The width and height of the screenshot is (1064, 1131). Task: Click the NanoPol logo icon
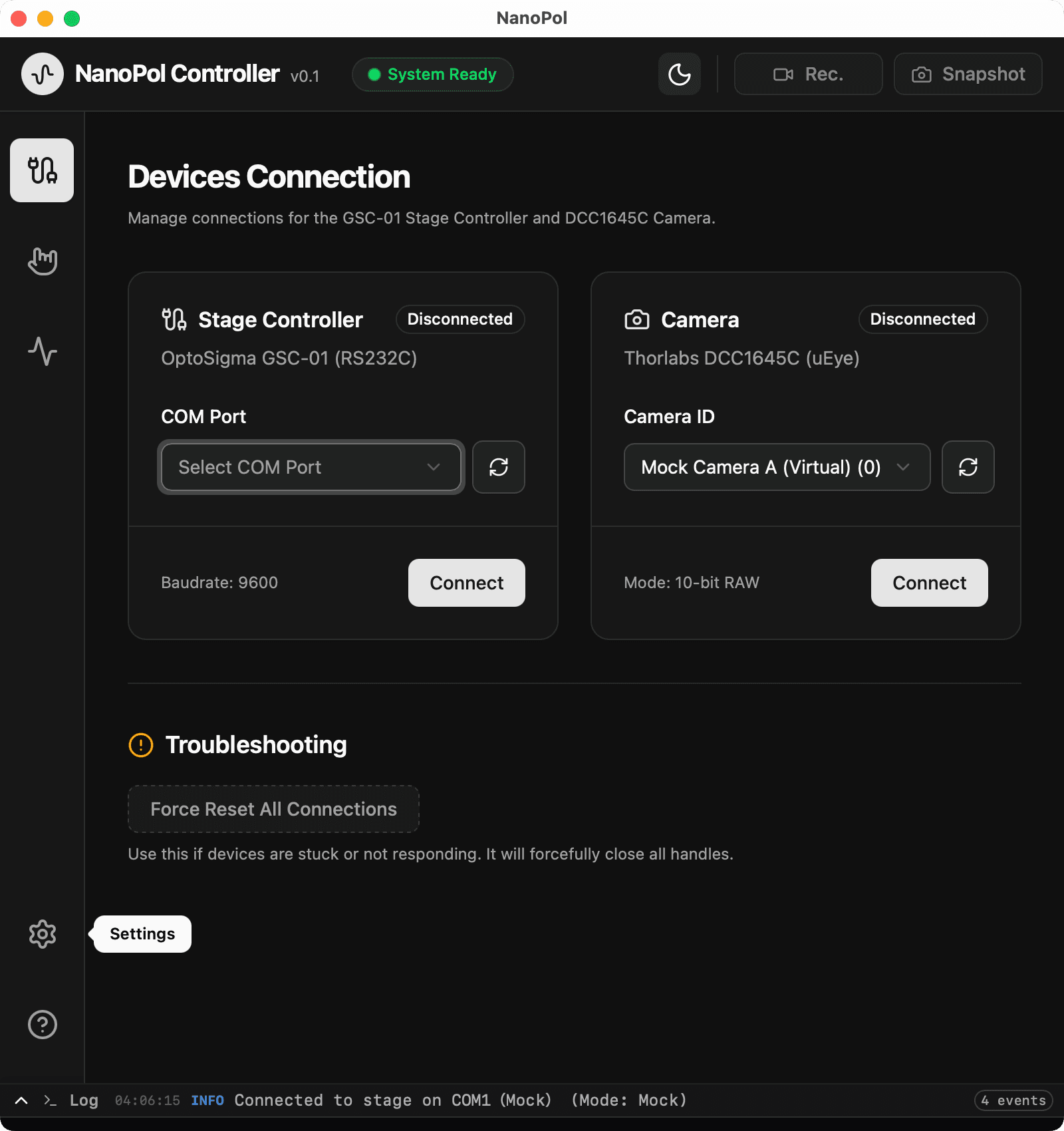point(43,74)
